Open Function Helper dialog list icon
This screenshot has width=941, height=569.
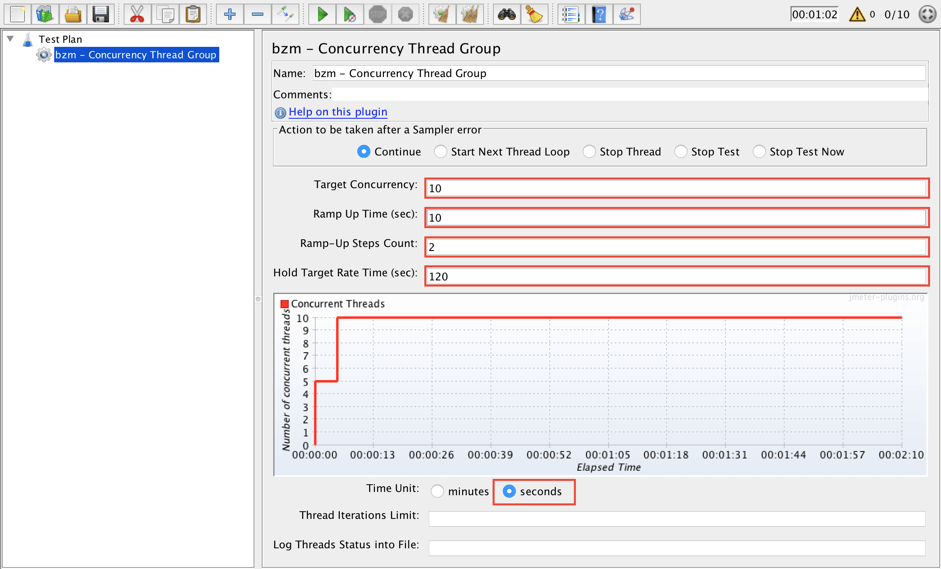pos(571,14)
